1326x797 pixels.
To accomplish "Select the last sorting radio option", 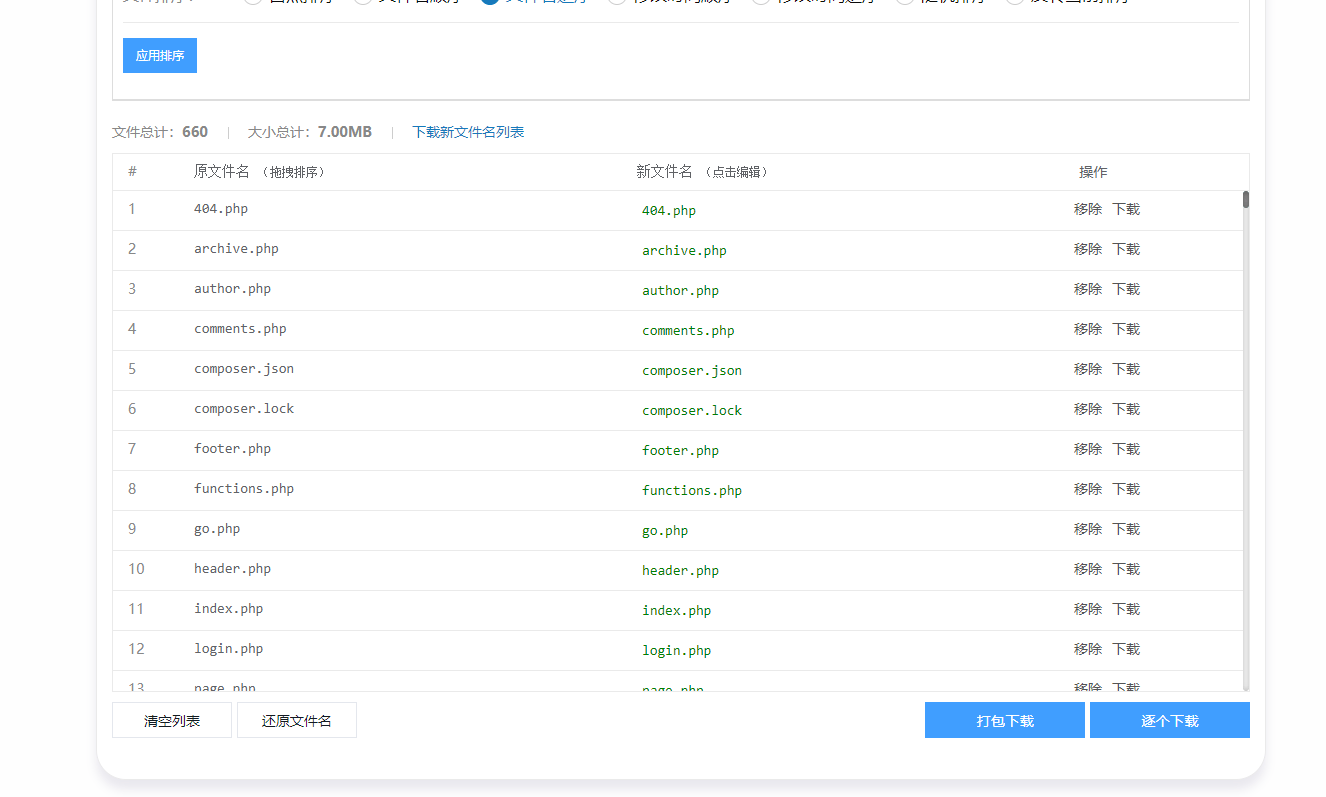I will tap(1014, 1).
